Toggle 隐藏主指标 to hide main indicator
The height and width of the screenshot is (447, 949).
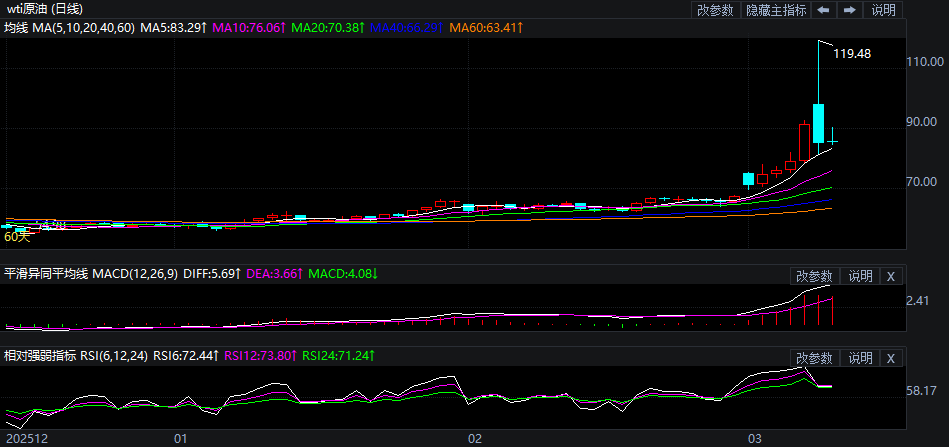point(776,10)
